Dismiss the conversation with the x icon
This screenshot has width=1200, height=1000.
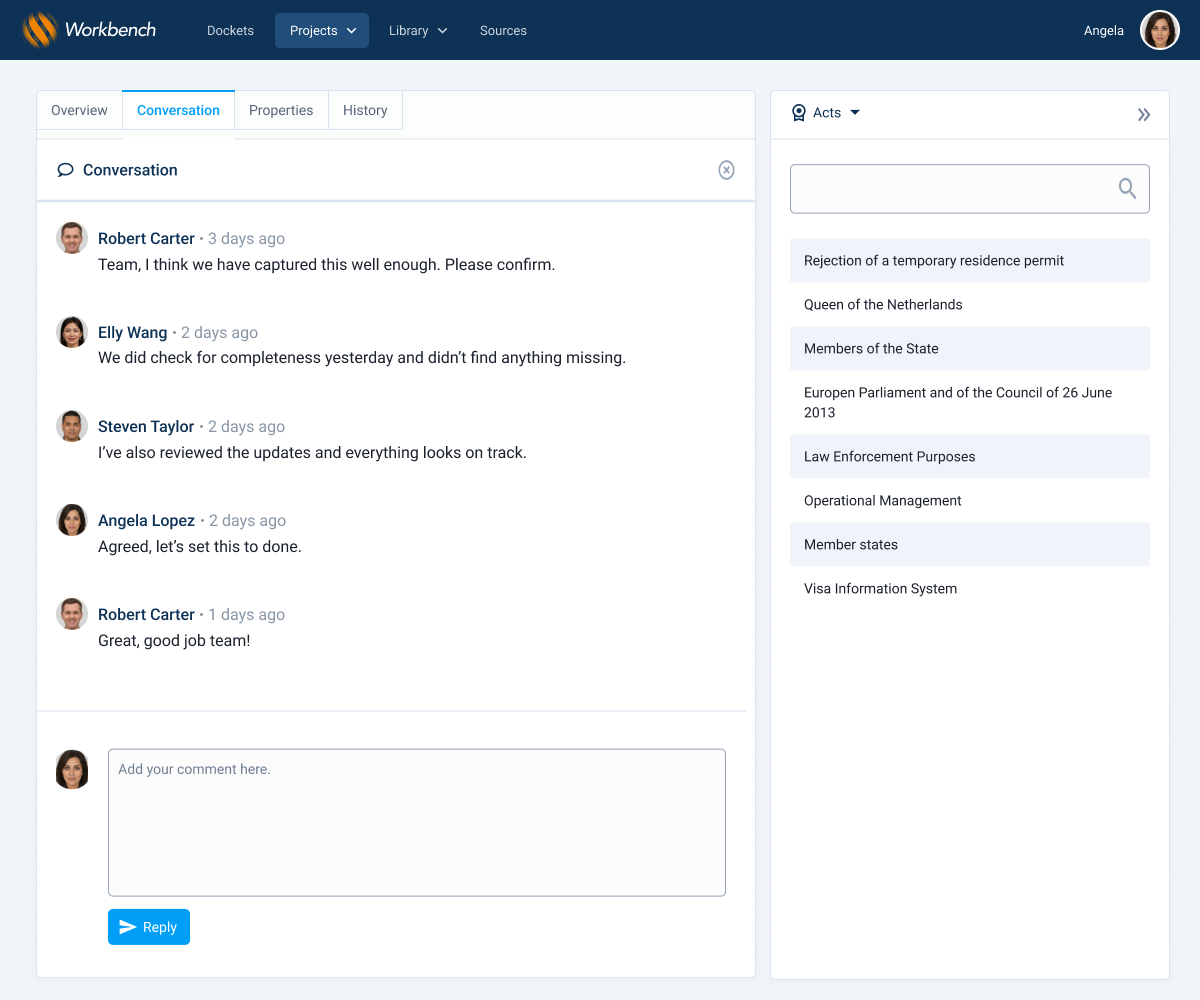point(726,170)
